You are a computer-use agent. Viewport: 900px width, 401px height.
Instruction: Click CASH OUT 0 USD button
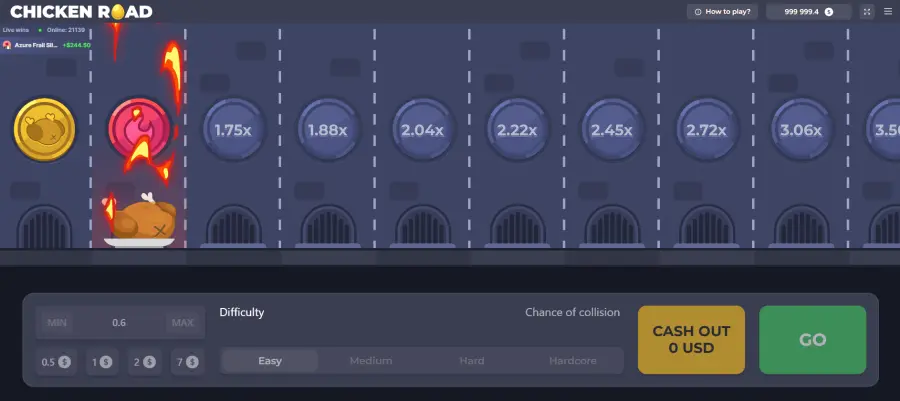click(691, 340)
